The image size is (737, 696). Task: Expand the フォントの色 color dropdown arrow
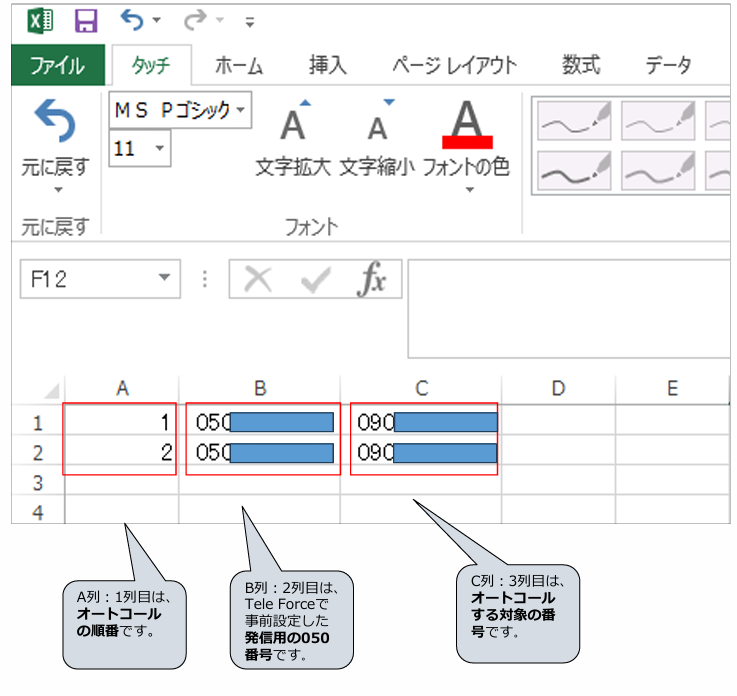[x=470, y=190]
